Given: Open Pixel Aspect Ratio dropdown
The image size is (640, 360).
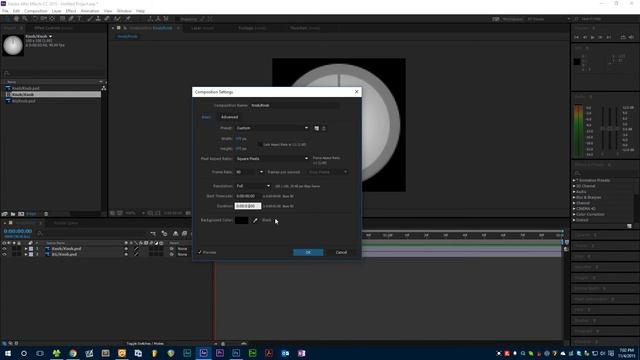Looking at the screenshot, I should (272, 158).
